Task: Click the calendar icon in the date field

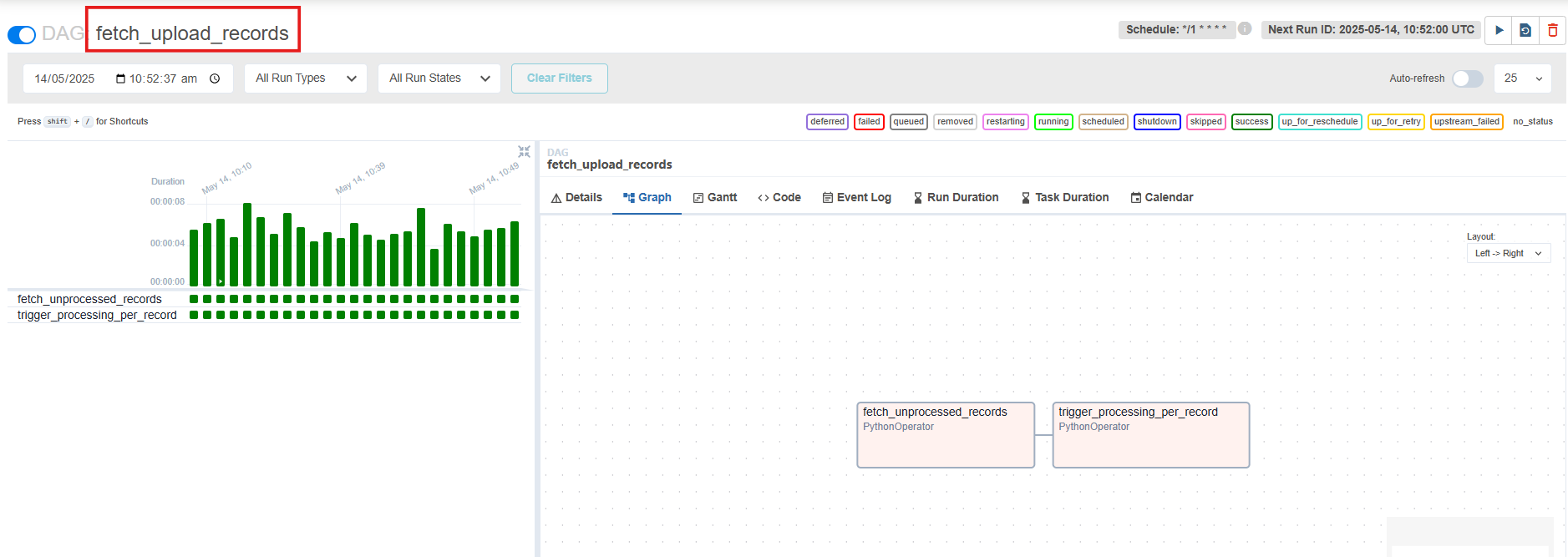Action: tap(120, 78)
